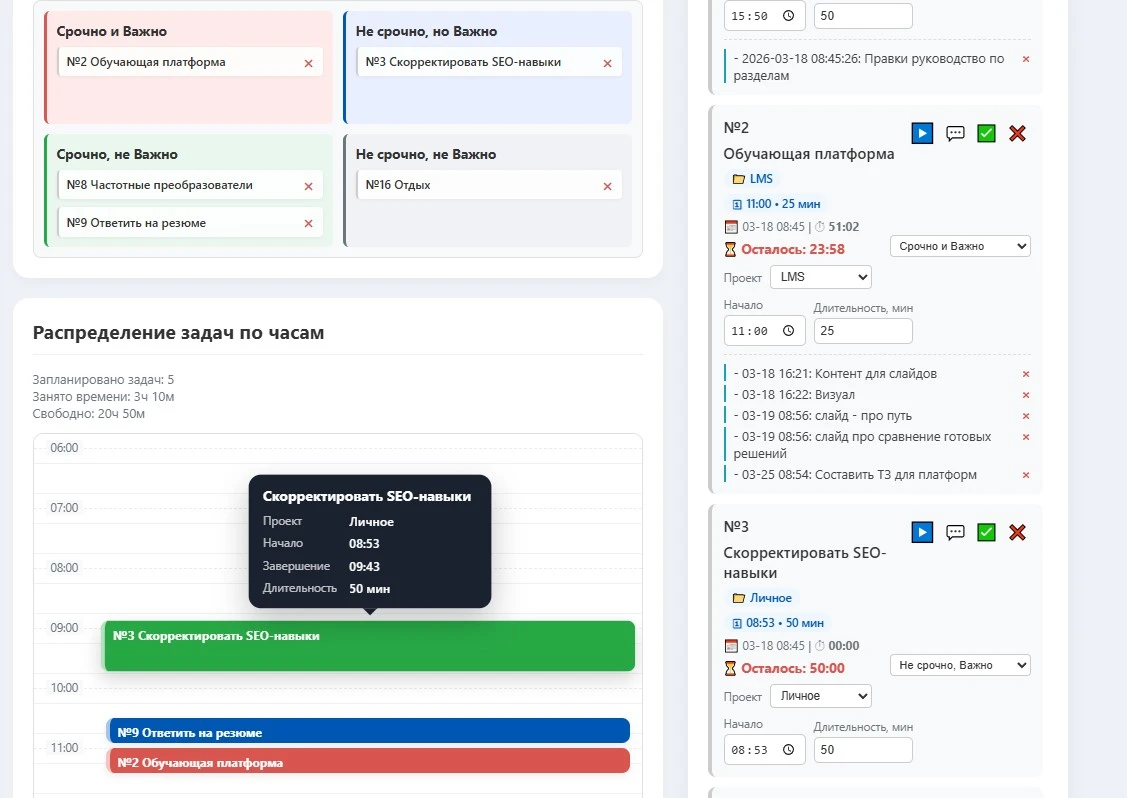The width and height of the screenshot is (1127, 798).
Task: Click task №3 duration field under Личное project
Action: click(x=863, y=750)
